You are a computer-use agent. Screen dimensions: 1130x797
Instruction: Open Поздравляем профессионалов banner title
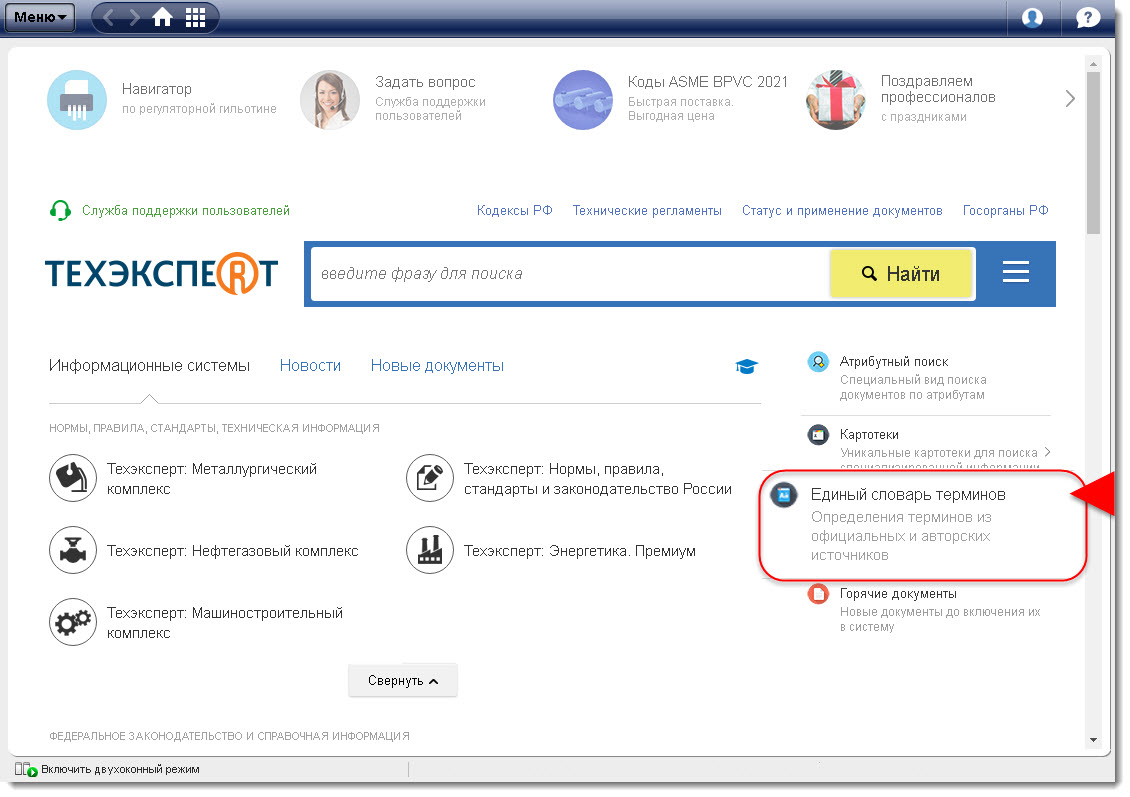coord(938,89)
